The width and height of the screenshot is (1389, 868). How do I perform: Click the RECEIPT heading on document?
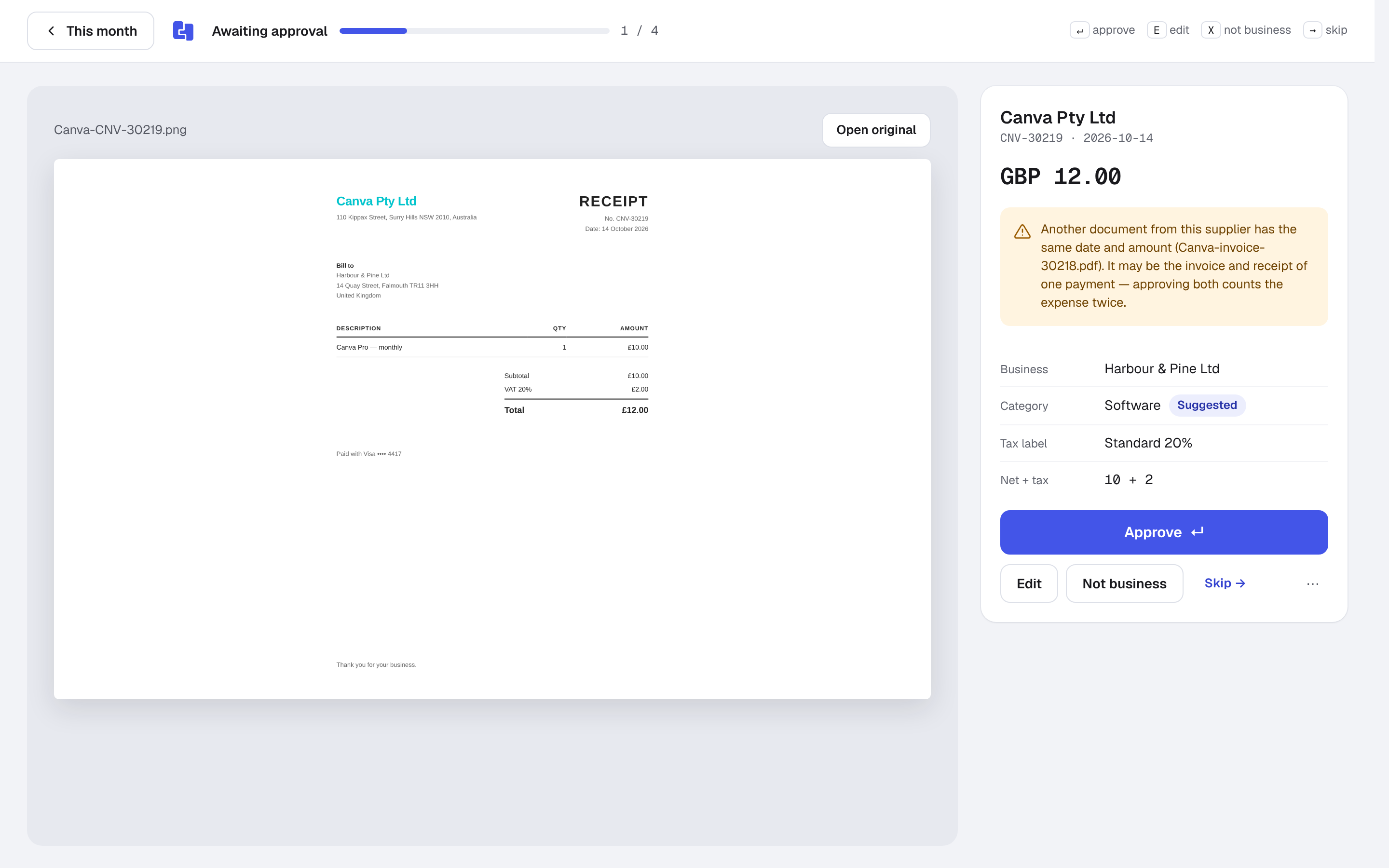(x=613, y=202)
